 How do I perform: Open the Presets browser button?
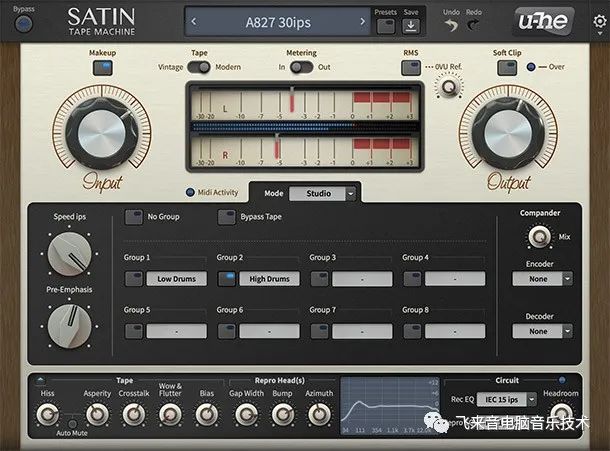pyautogui.click(x=386, y=26)
